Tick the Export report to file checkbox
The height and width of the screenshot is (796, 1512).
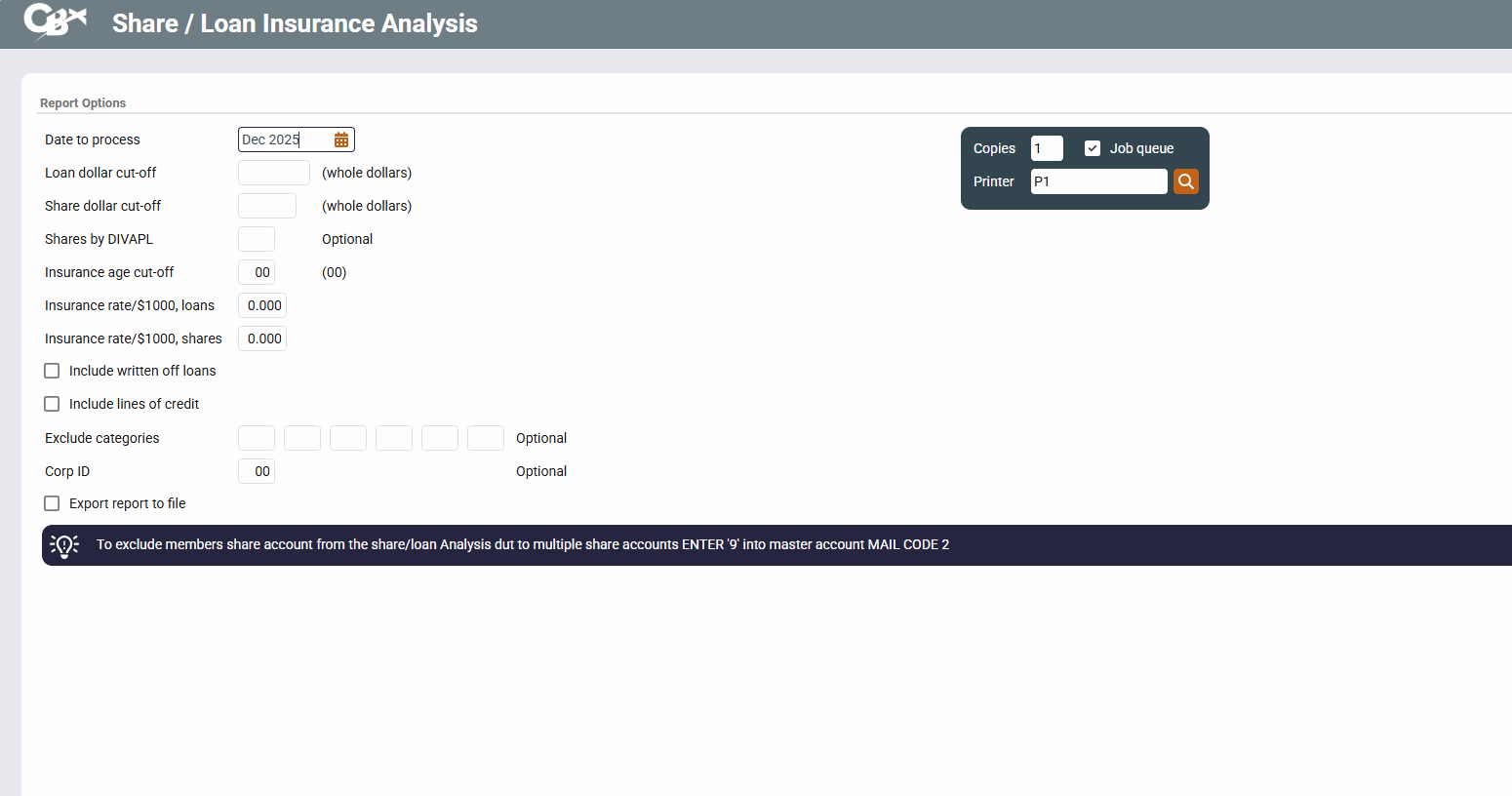pyautogui.click(x=53, y=503)
